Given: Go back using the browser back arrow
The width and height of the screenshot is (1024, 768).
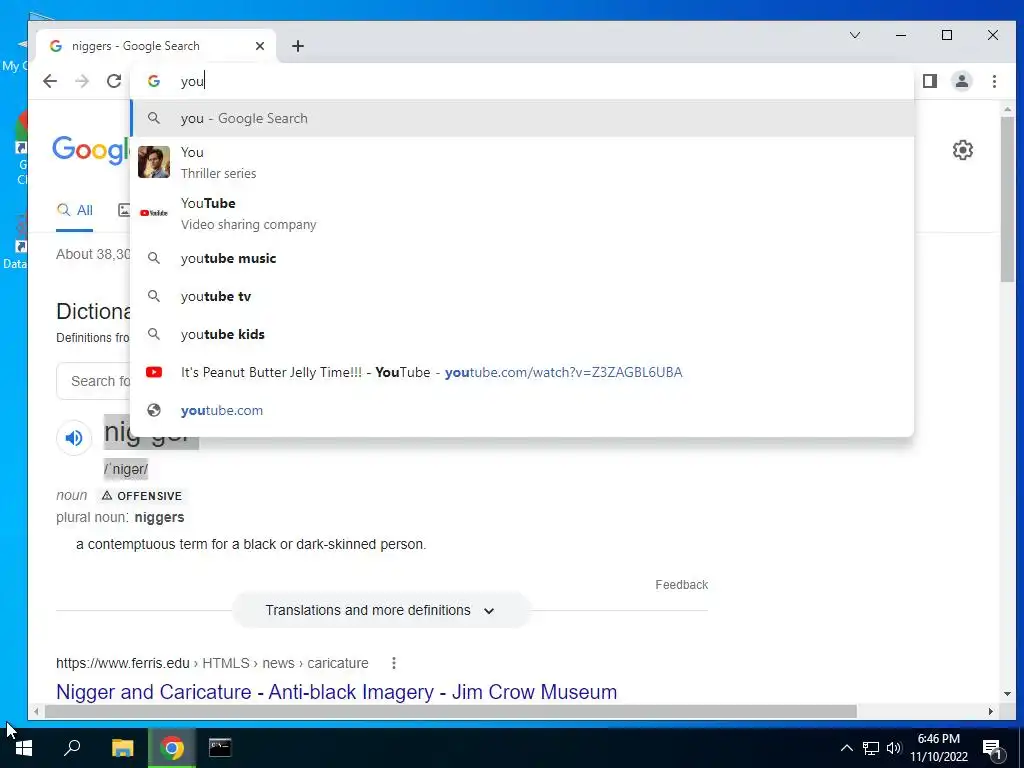Looking at the screenshot, I should (x=50, y=81).
